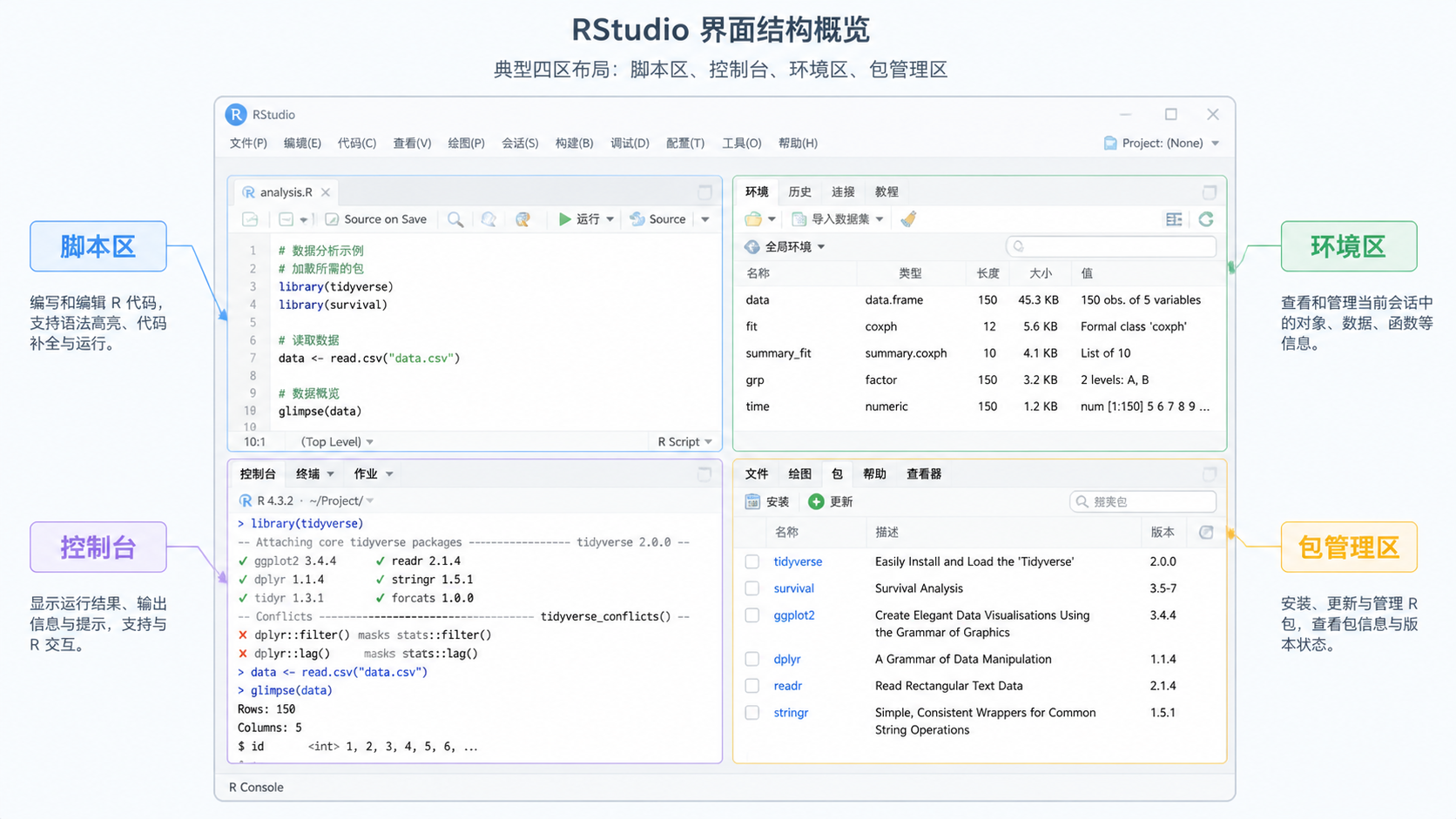
Task: Check the survival package box
Action: coord(752,589)
